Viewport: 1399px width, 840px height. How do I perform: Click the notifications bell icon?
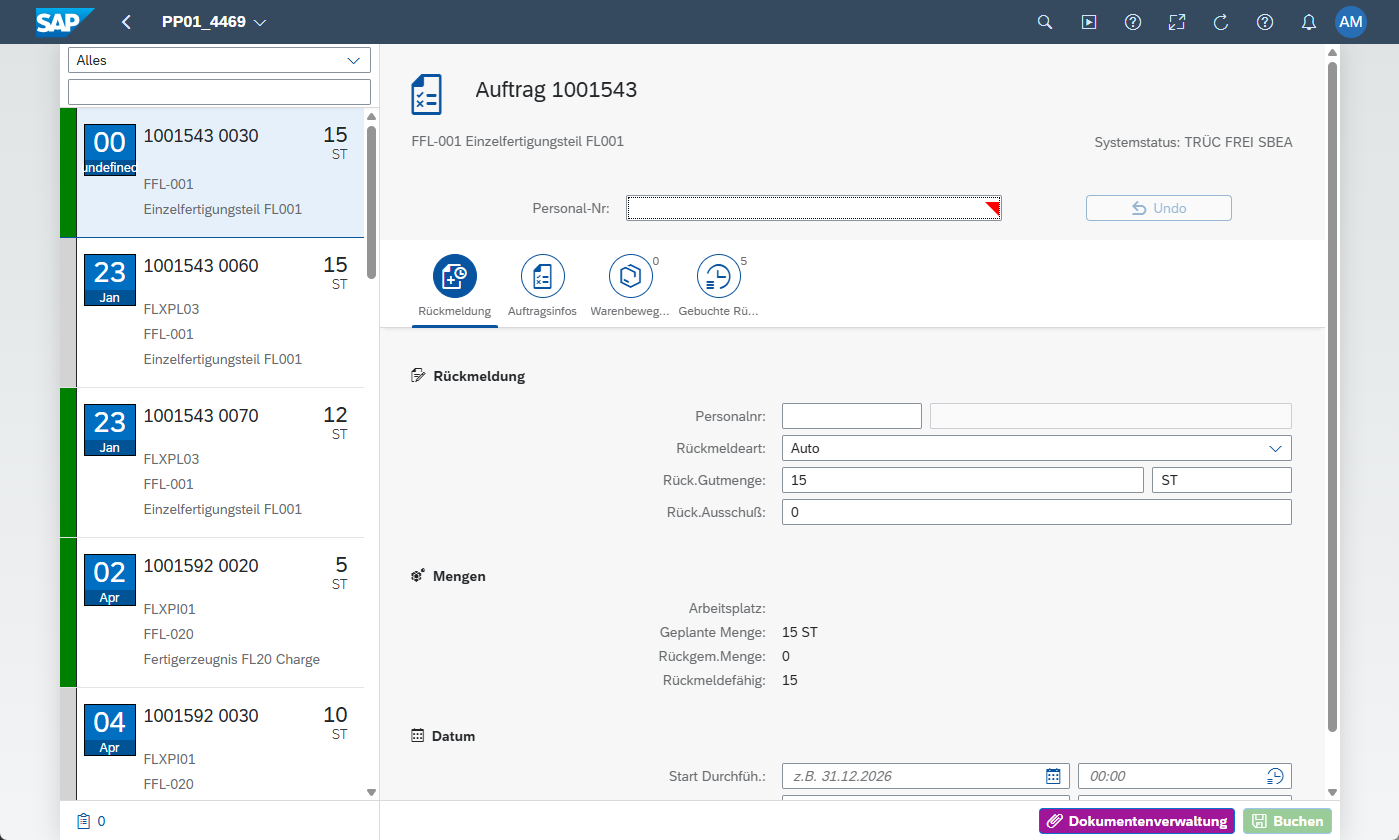pos(1308,22)
